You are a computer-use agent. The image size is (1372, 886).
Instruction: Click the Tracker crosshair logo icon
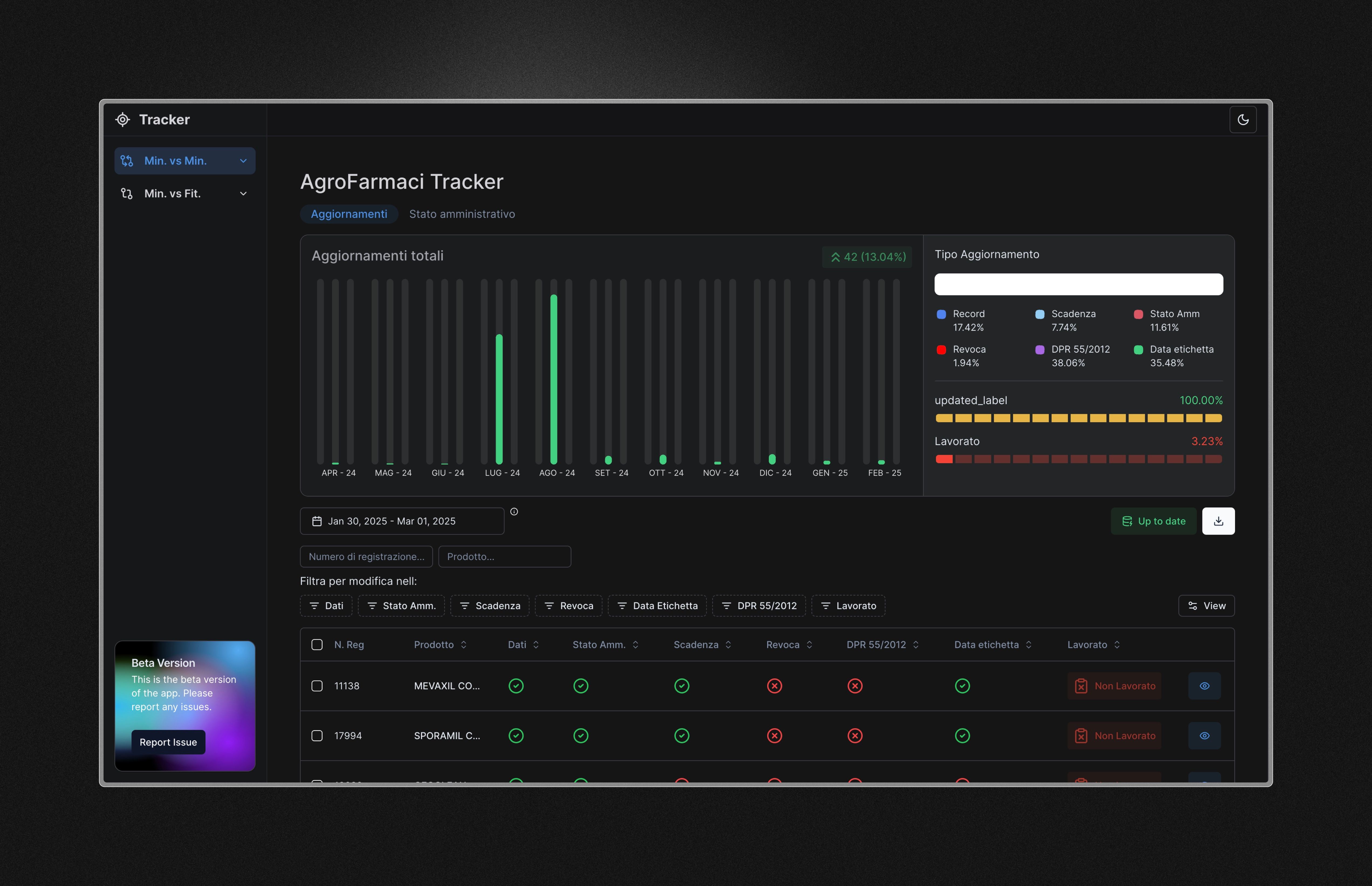point(122,120)
